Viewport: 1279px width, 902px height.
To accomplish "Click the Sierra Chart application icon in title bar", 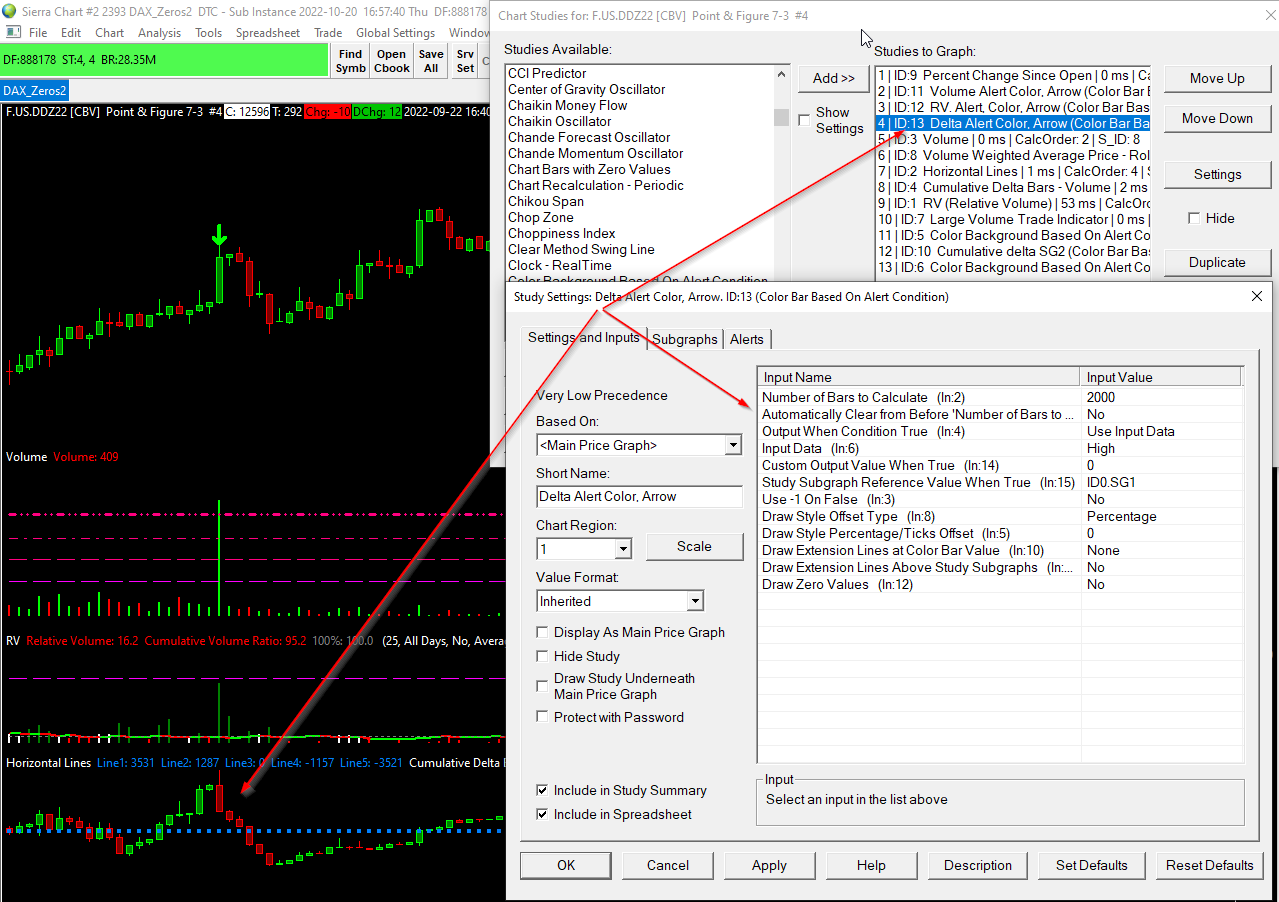I will tap(9, 11).
